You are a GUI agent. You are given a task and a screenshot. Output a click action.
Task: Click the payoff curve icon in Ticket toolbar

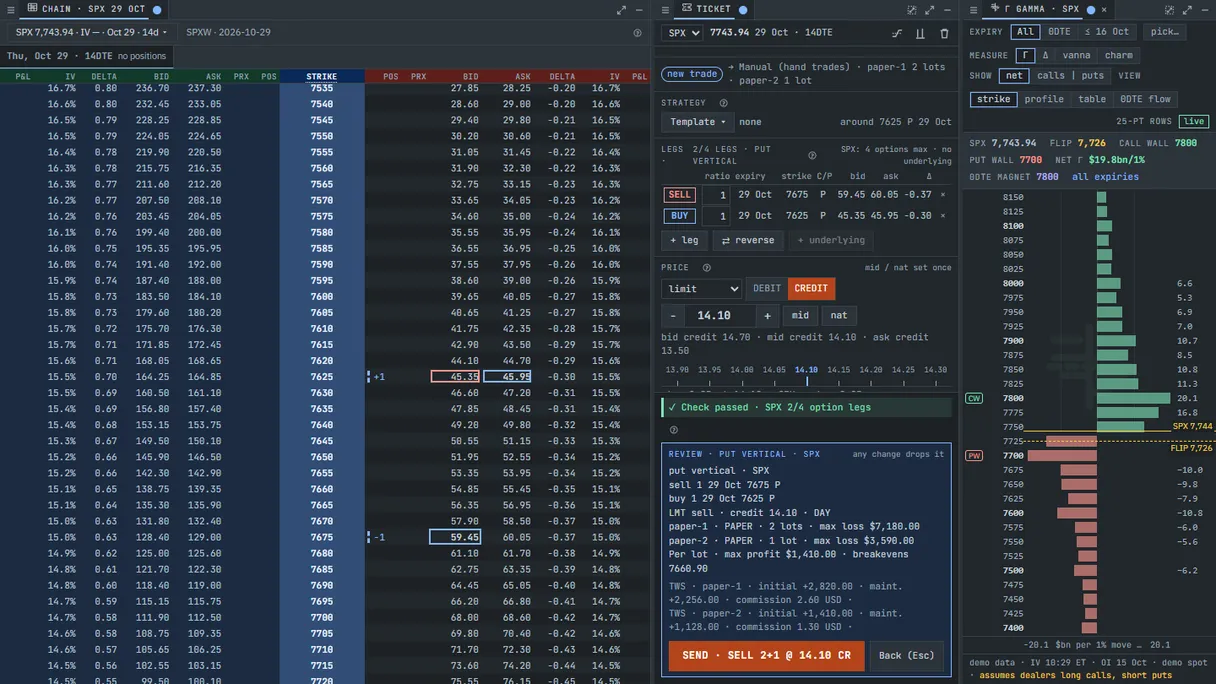tap(897, 33)
